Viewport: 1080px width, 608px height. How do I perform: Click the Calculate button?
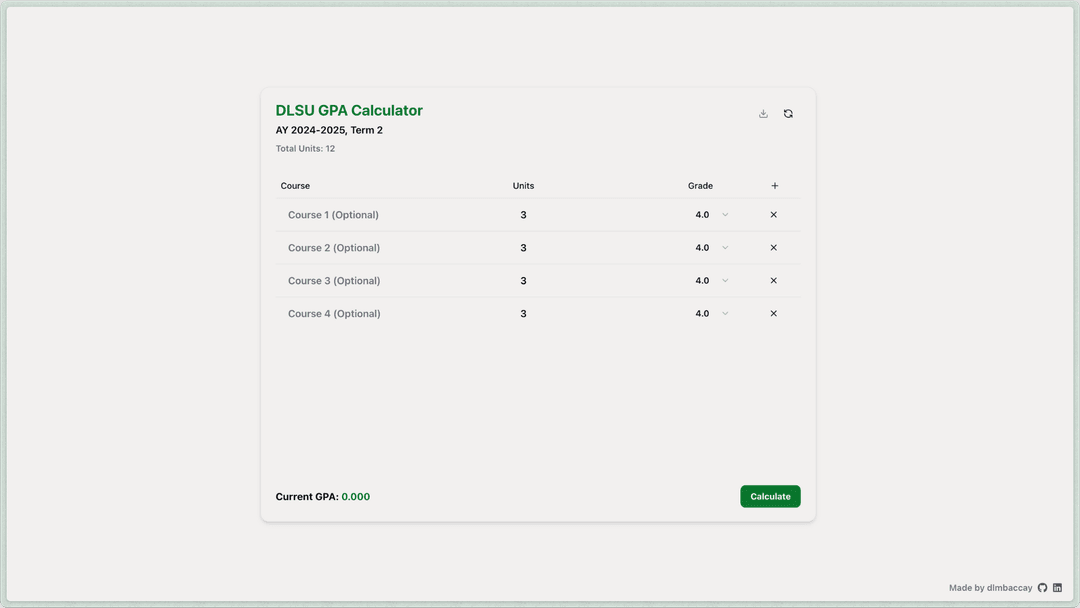(x=770, y=496)
